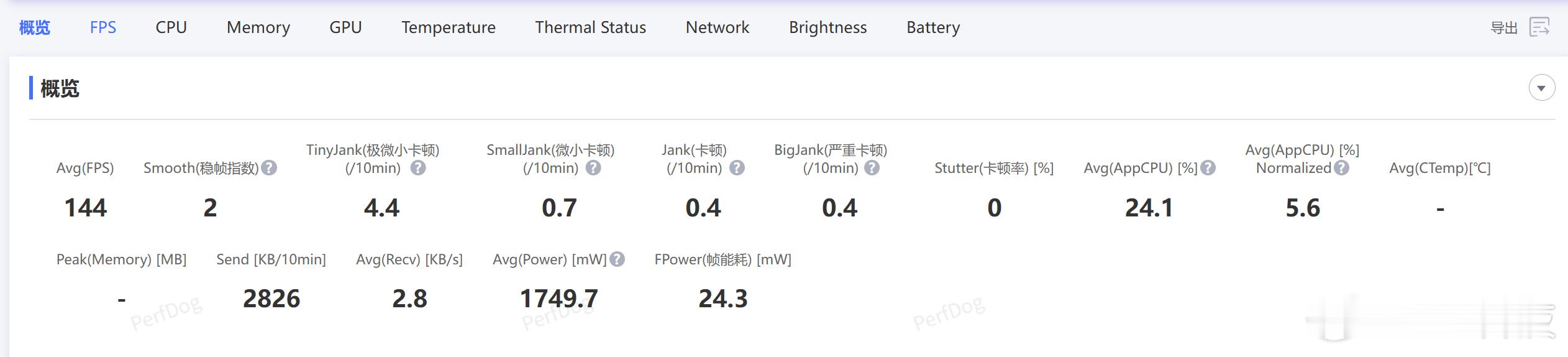
Task: Open the Network tab
Action: pos(717,27)
